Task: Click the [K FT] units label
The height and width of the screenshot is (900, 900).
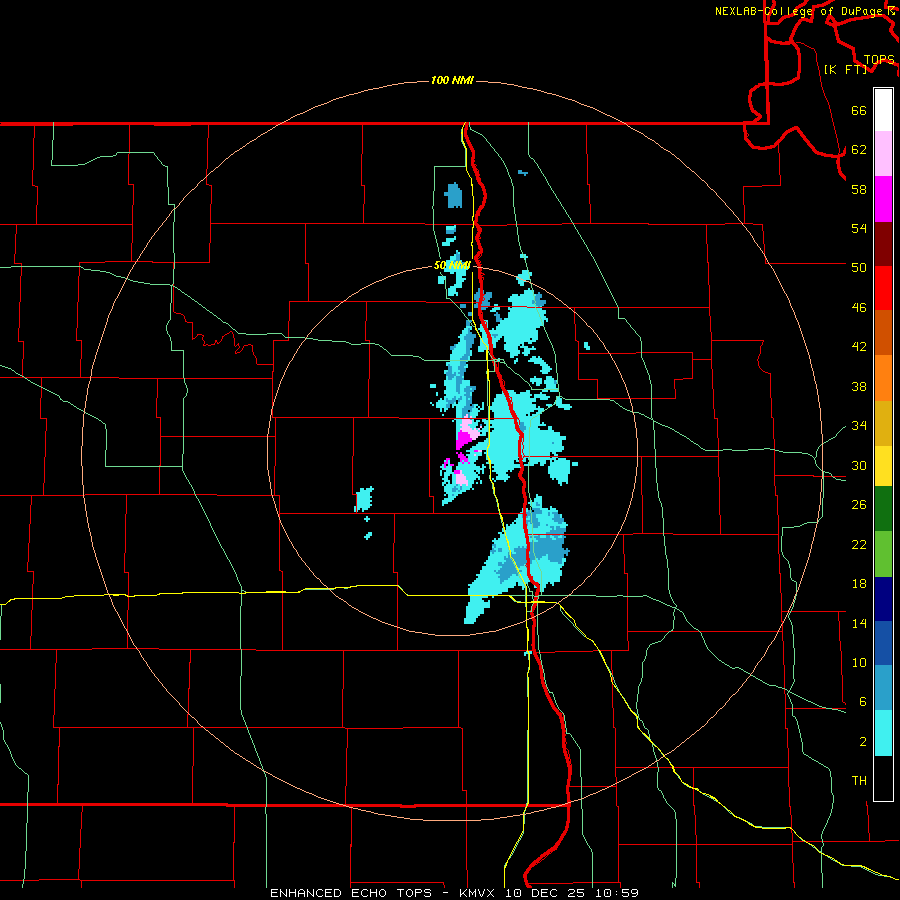Action: (845, 69)
